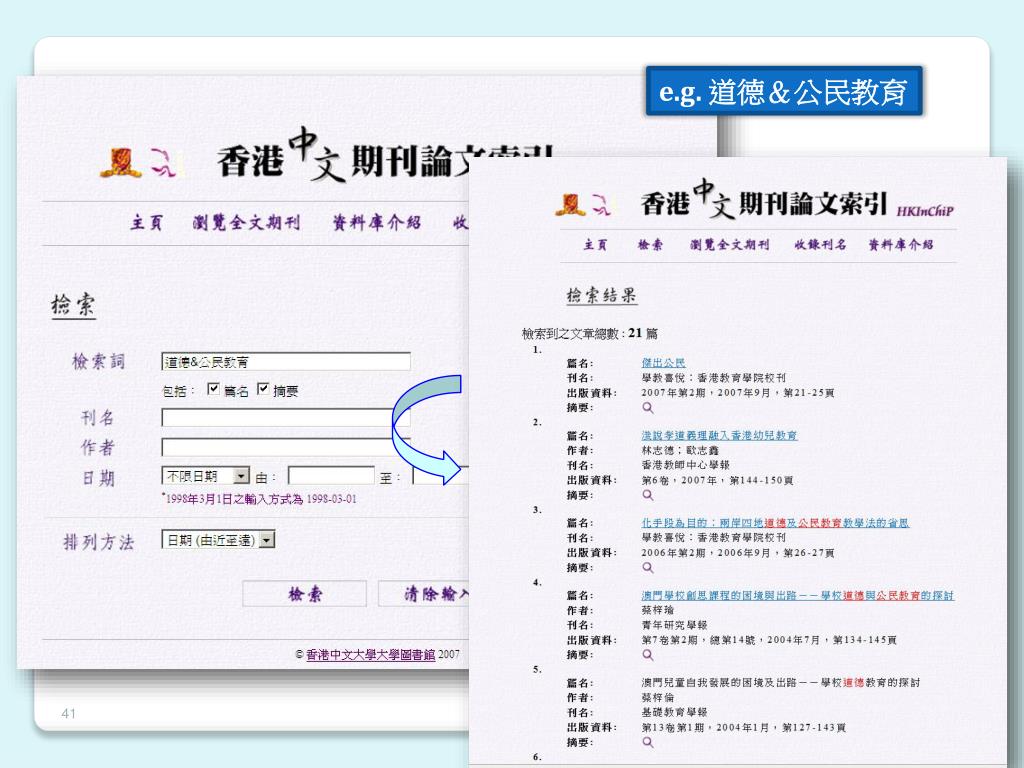Image resolution: width=1024 pixels, height=768 pixels.
Task: Open result 4 article link 澳門學校創思課程
Action: tap(797, 596)
